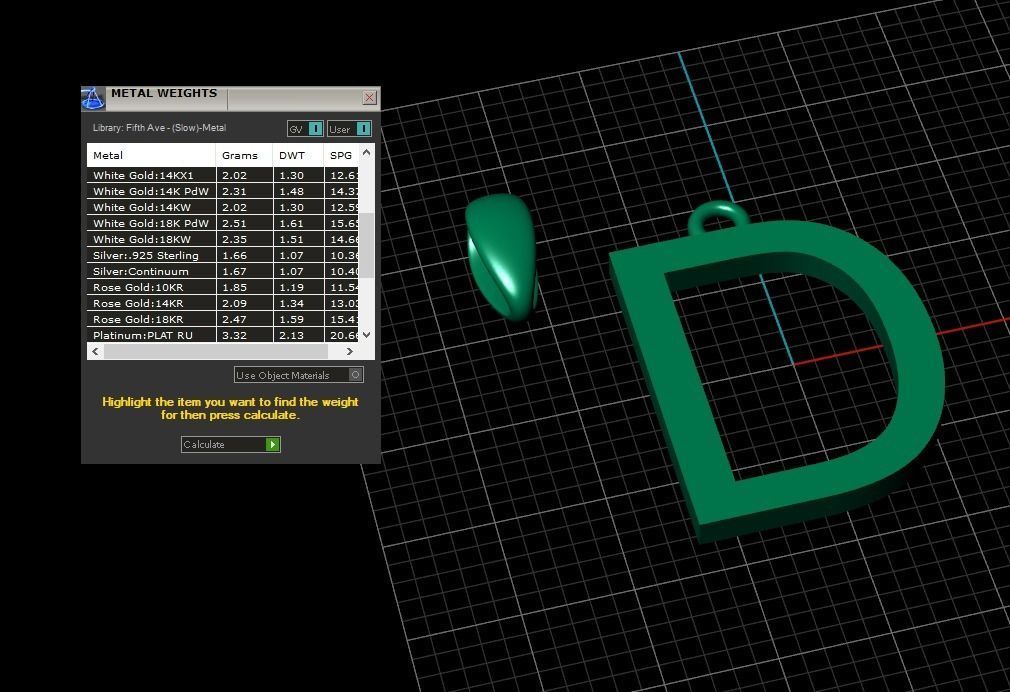Click the 1.48 DWT value for 14K PdW
Screen dimensions: 1010x692
(x=291, y=191)
